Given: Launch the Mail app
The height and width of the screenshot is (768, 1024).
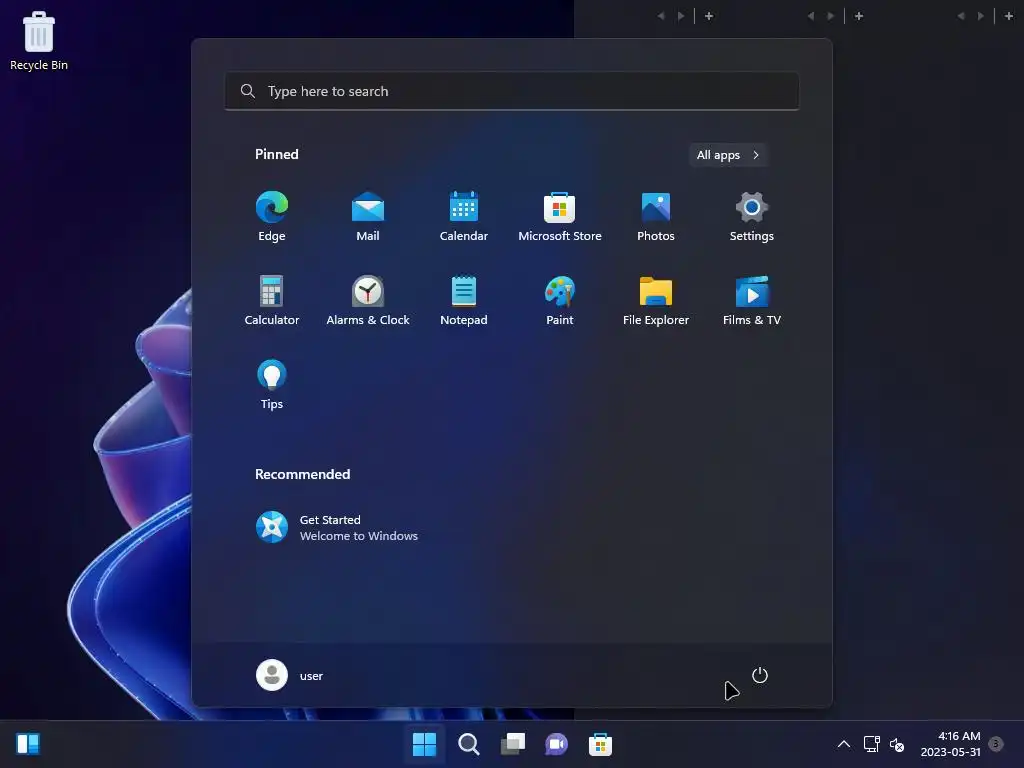Looking at the screenshot, I should pyautogui.click(x=368, y=217).
